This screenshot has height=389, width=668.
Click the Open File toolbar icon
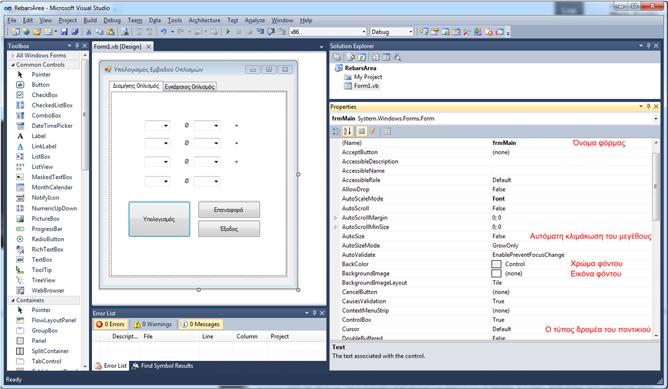pyautogui.click(x=37, y=32)
